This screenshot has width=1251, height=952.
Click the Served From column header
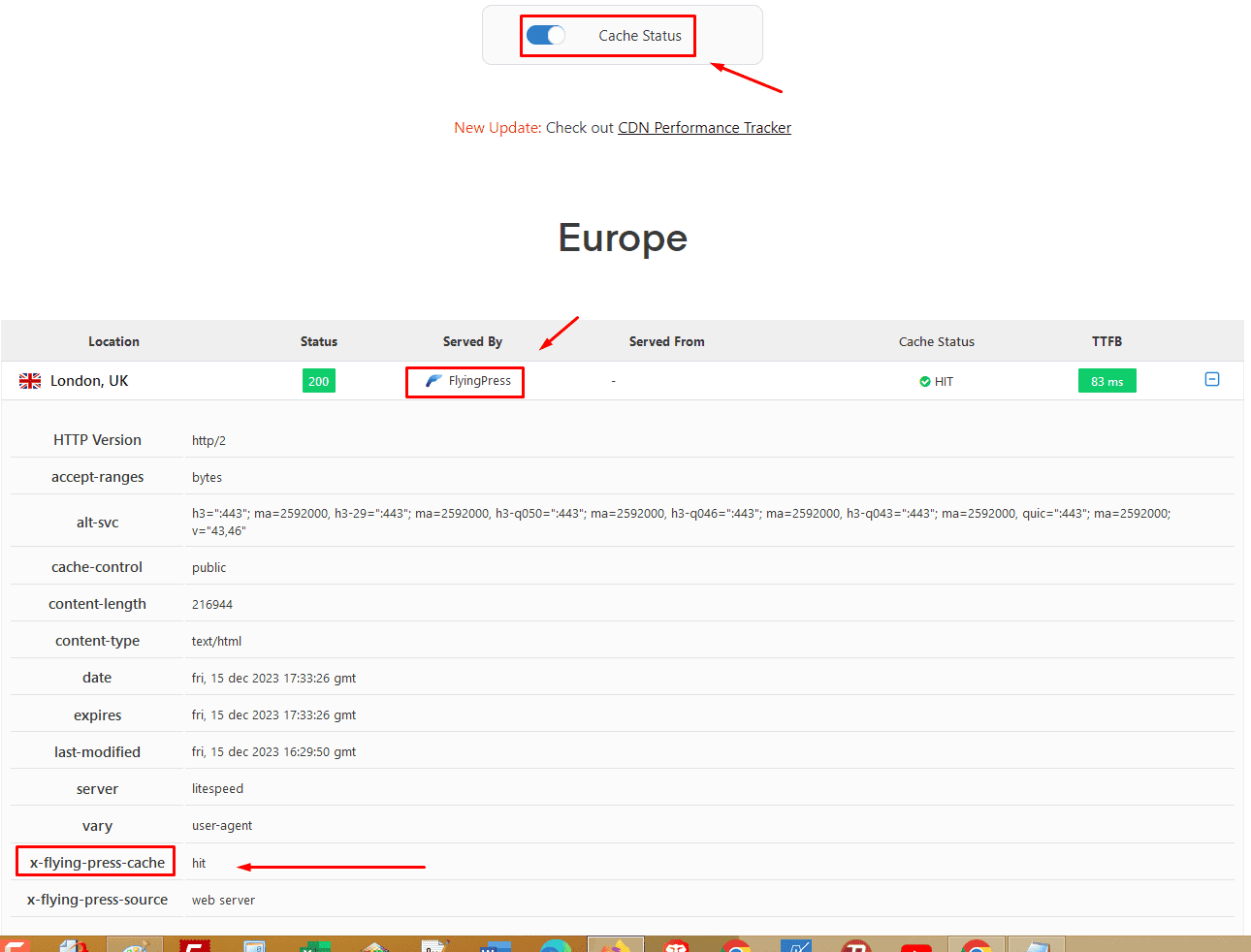click(x=667, y=341)
